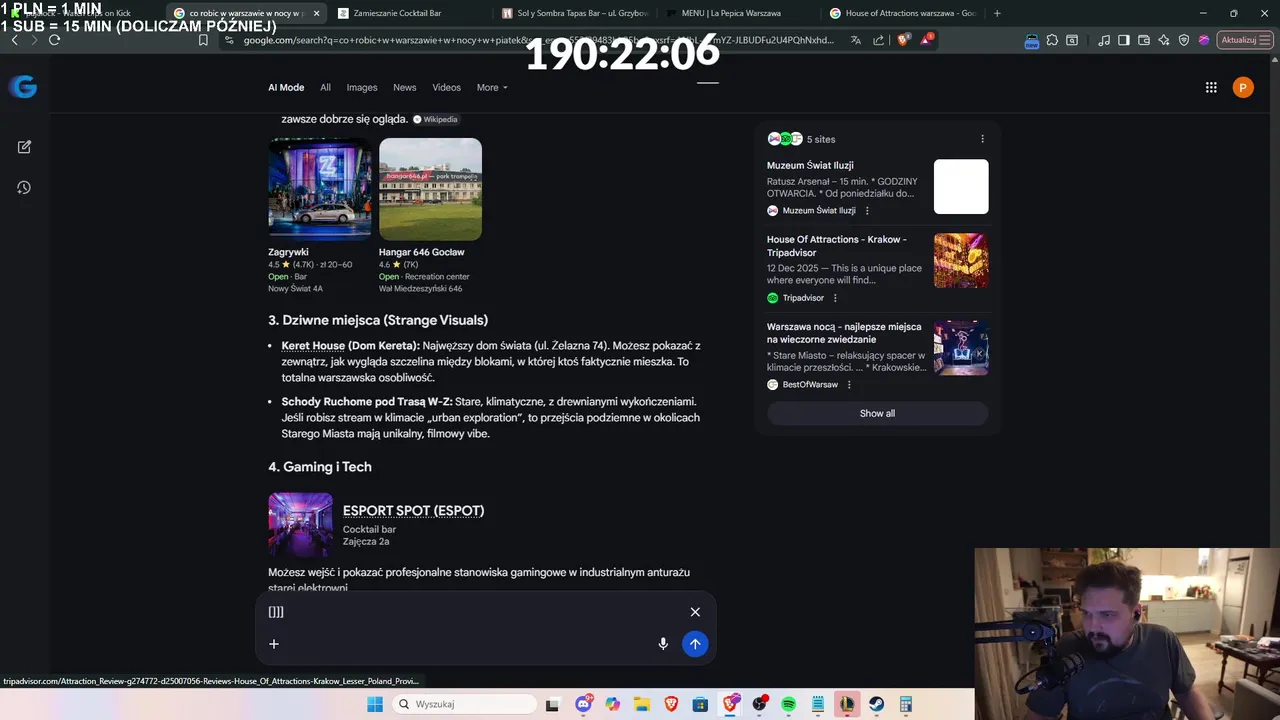Bookmark this page icon
1280x720 pixels.
click(203, 40)
